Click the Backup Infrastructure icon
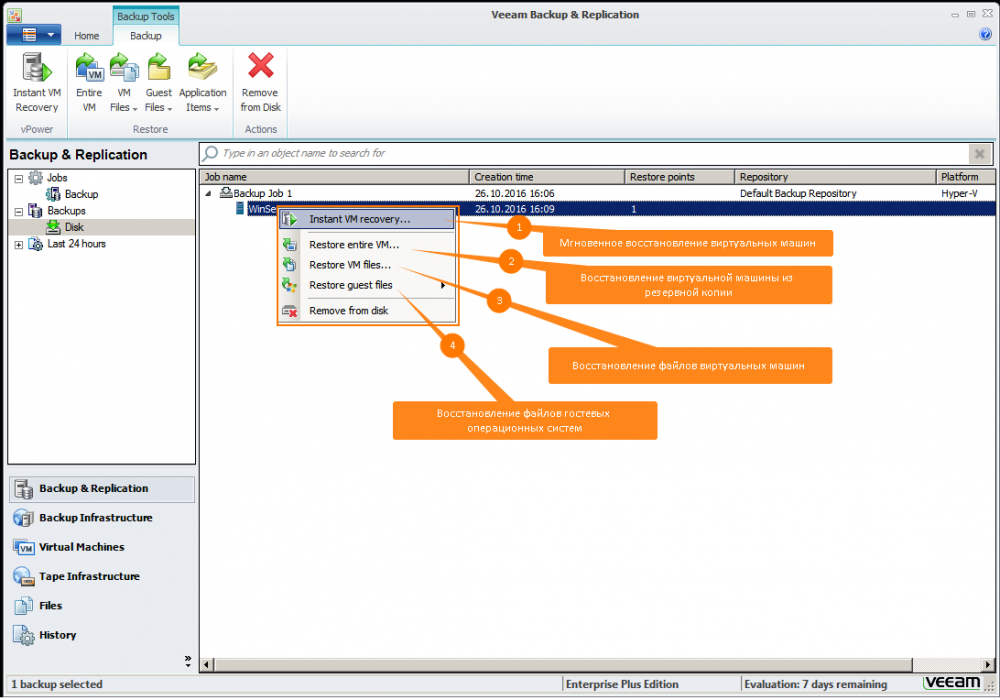Image resolution: width=1000 pixels, height=700 pixels. (x=24, y=518)
